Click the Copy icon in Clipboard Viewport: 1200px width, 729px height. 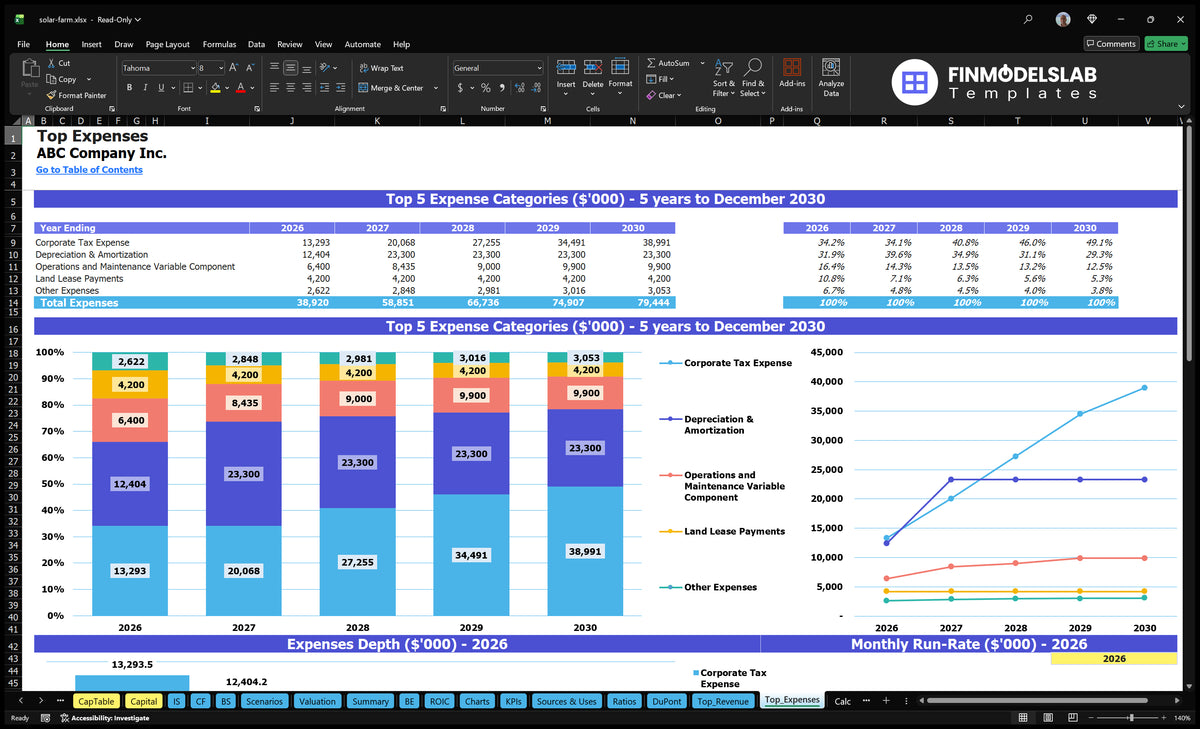[x=51, y=79]
